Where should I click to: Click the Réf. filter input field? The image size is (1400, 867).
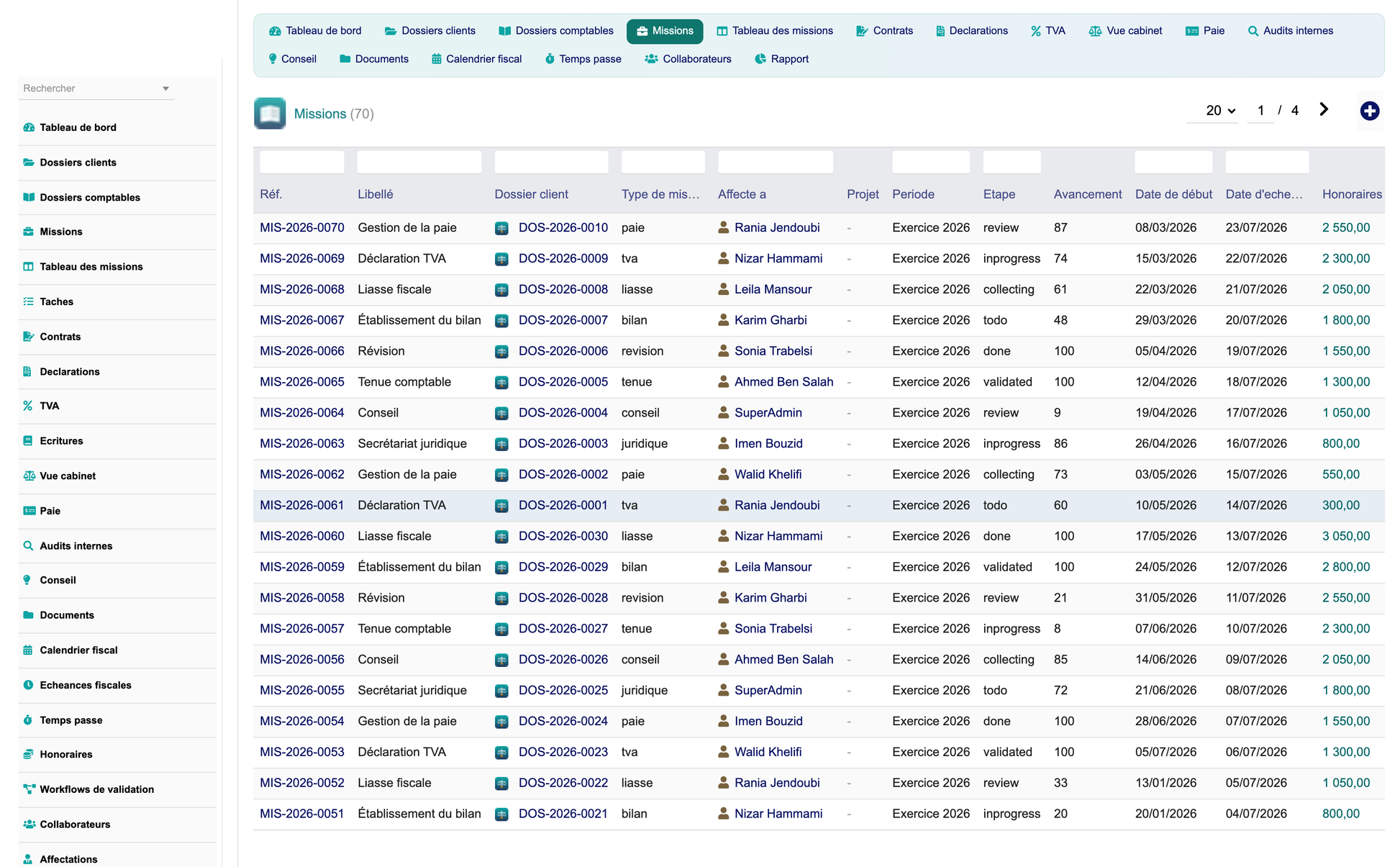click(302, 162)
